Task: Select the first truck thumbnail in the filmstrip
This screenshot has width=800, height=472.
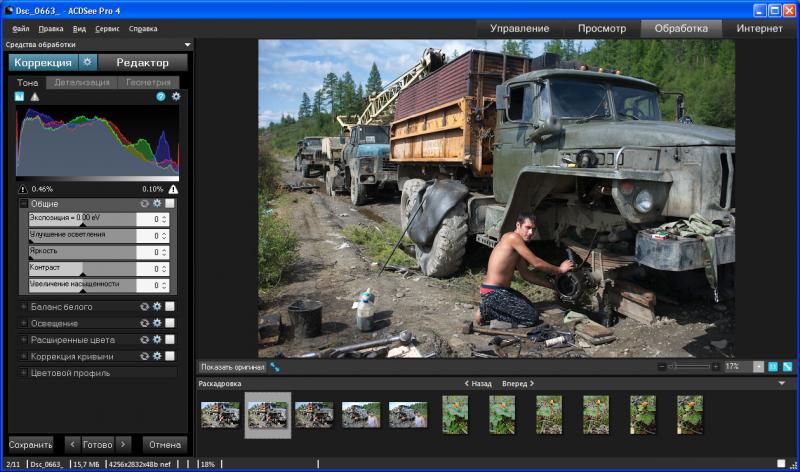Action: coord(220,414)
